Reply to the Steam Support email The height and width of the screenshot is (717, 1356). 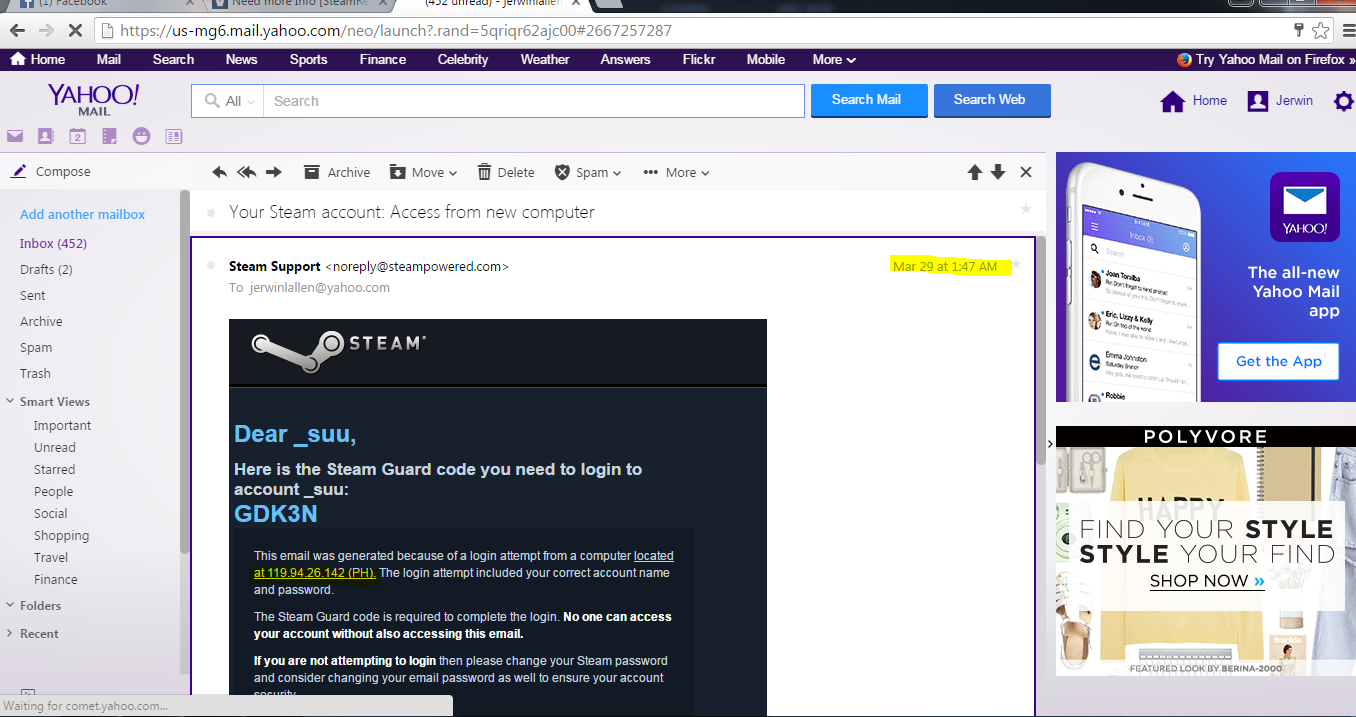point(220,172)
